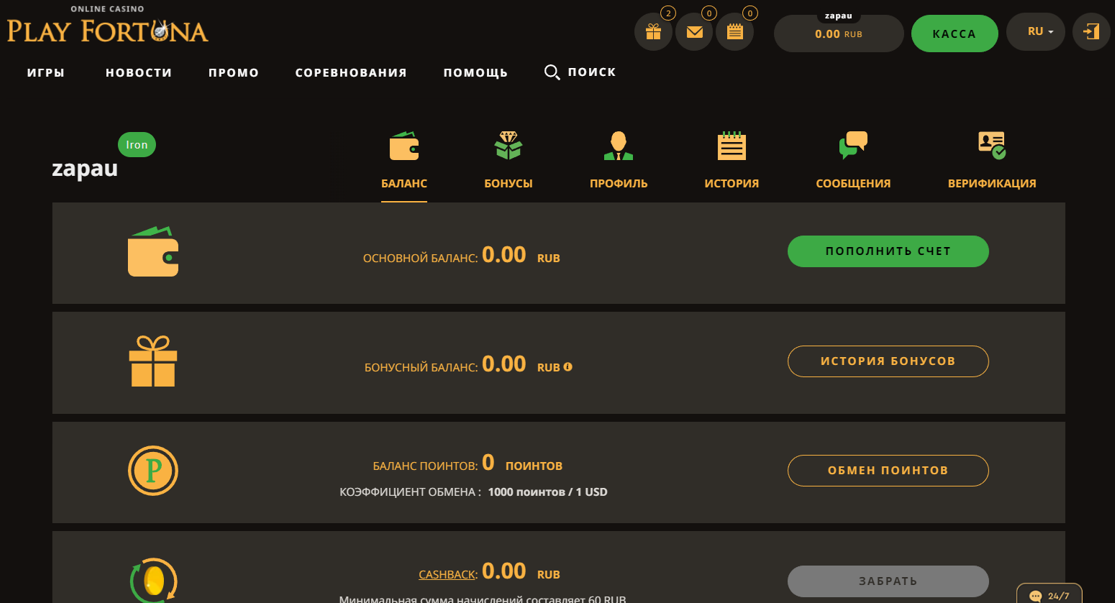Image resolution: width=1115 pixels, height=603 pixels.
Task: Open the RU language dropdown
Action: pos(1035,32)
